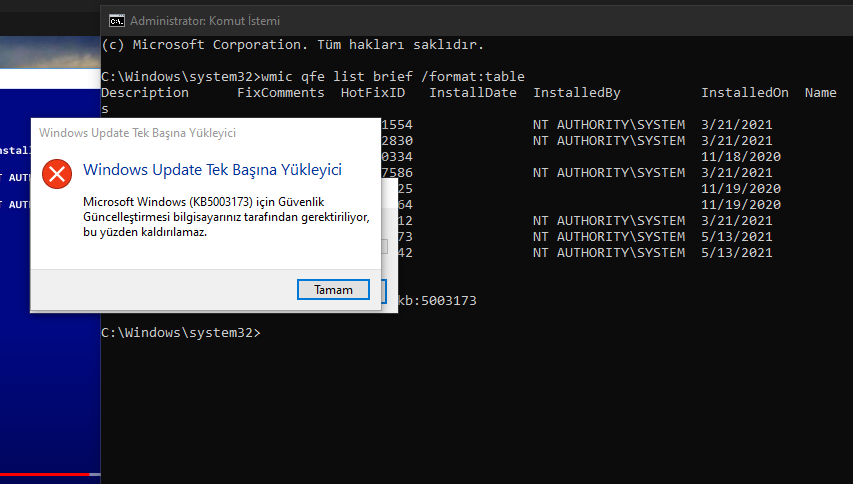Click the InstalledOn column header
Viewport: 853px width, 484px height.
coord(745,92)
